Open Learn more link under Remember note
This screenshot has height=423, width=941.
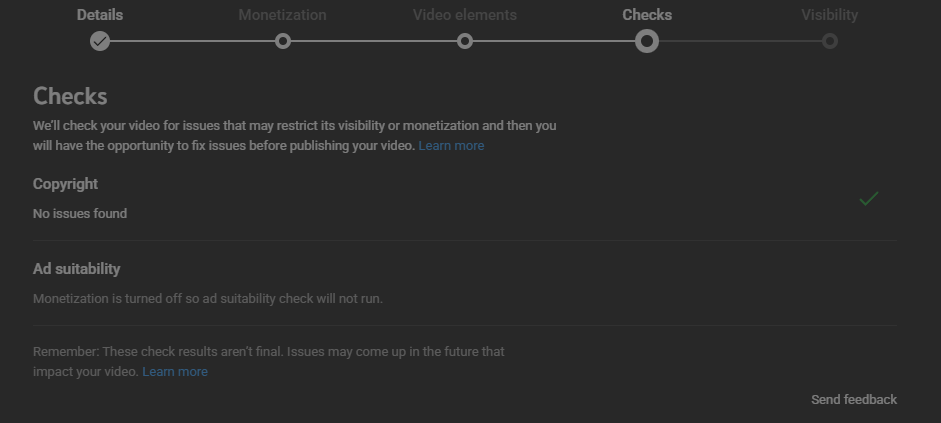(175, 372)
